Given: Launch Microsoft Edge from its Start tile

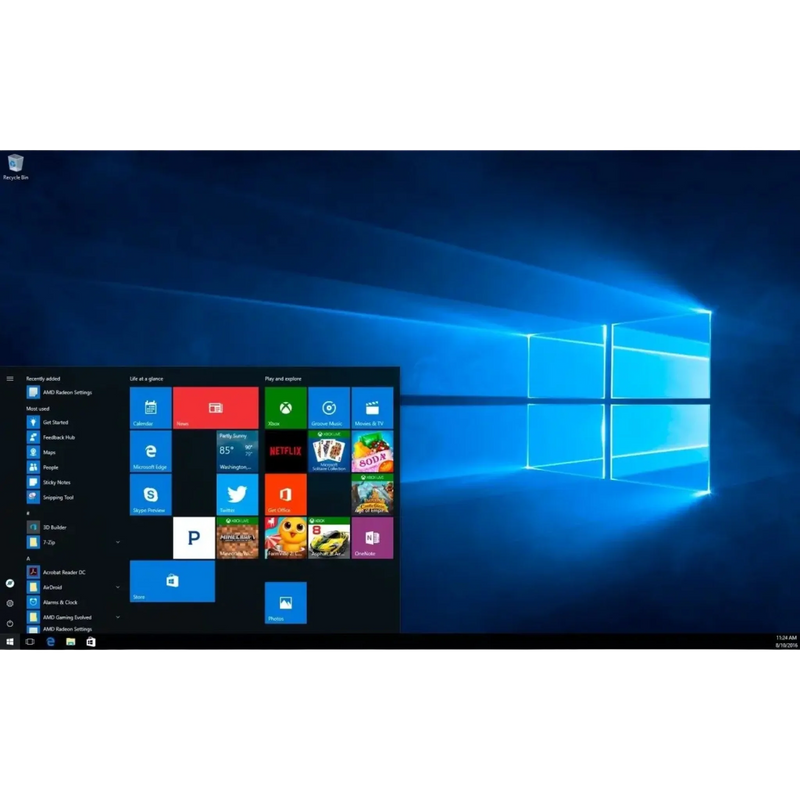Looking at the screenshot, I should 150,452.
